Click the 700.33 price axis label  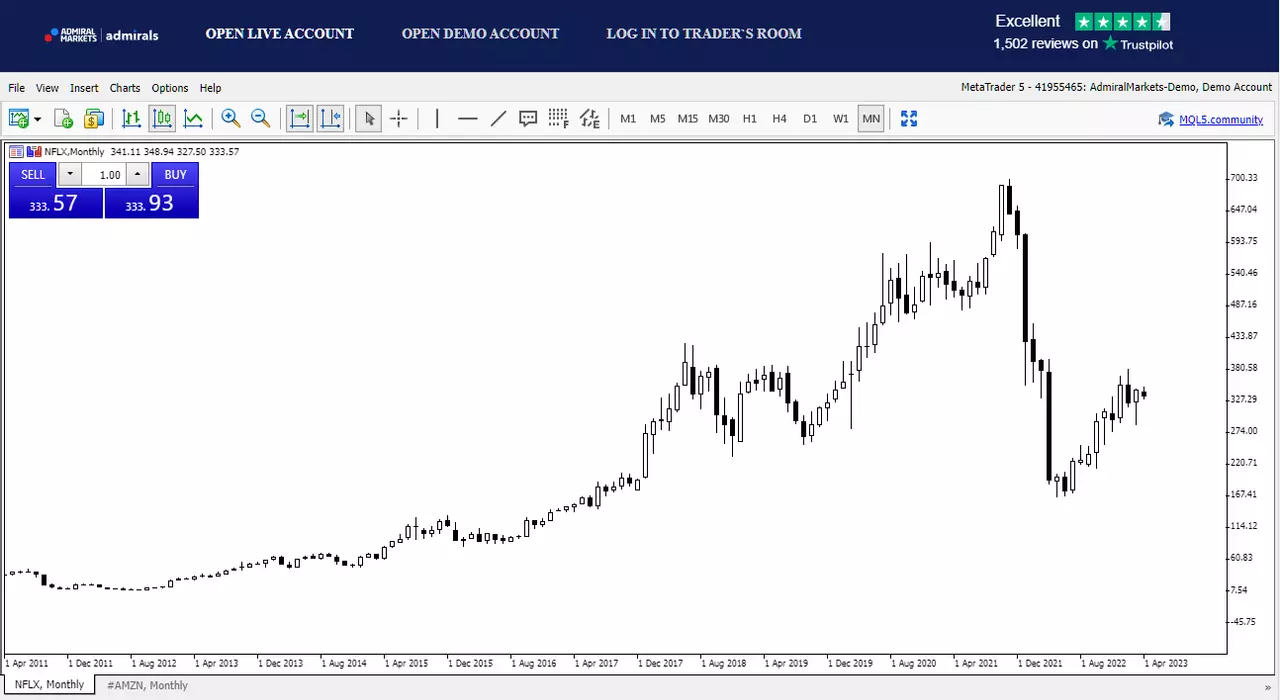click(x=1244, y=178)
